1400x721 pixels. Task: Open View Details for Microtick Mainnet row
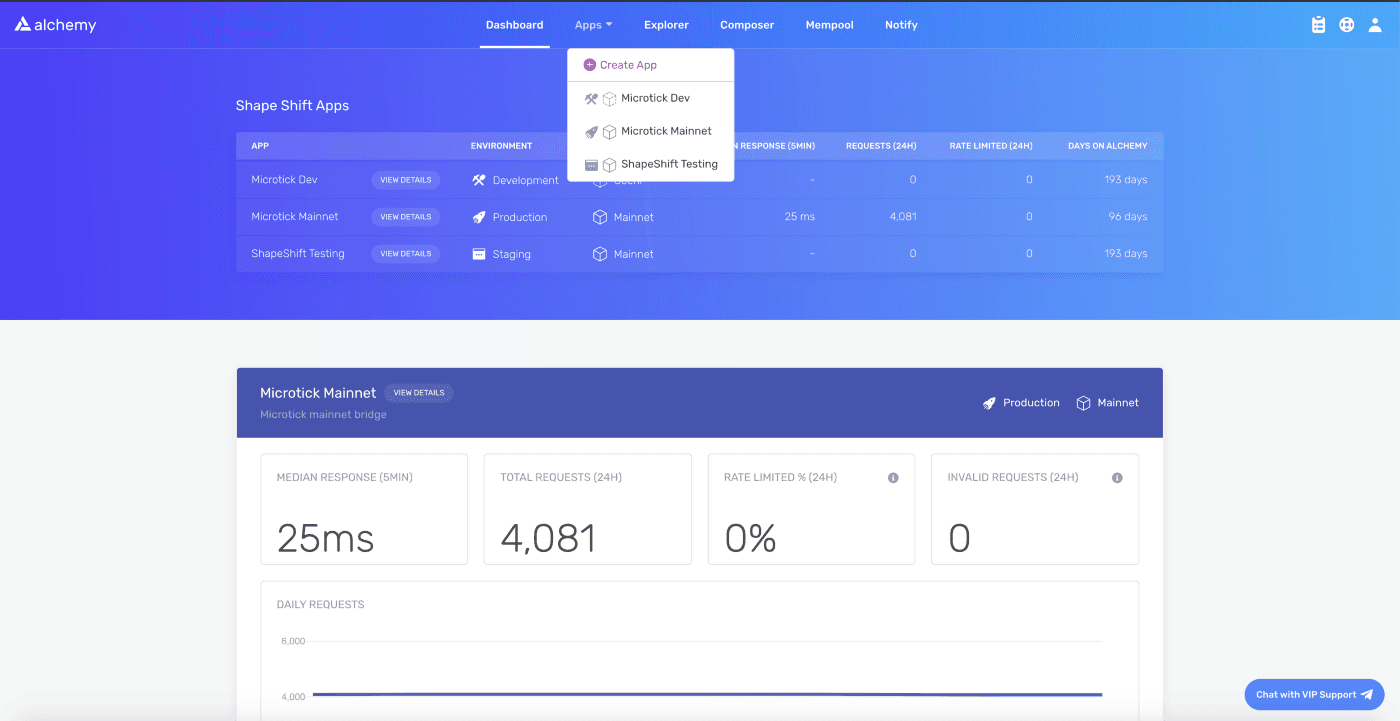click(x=406, y=217)
